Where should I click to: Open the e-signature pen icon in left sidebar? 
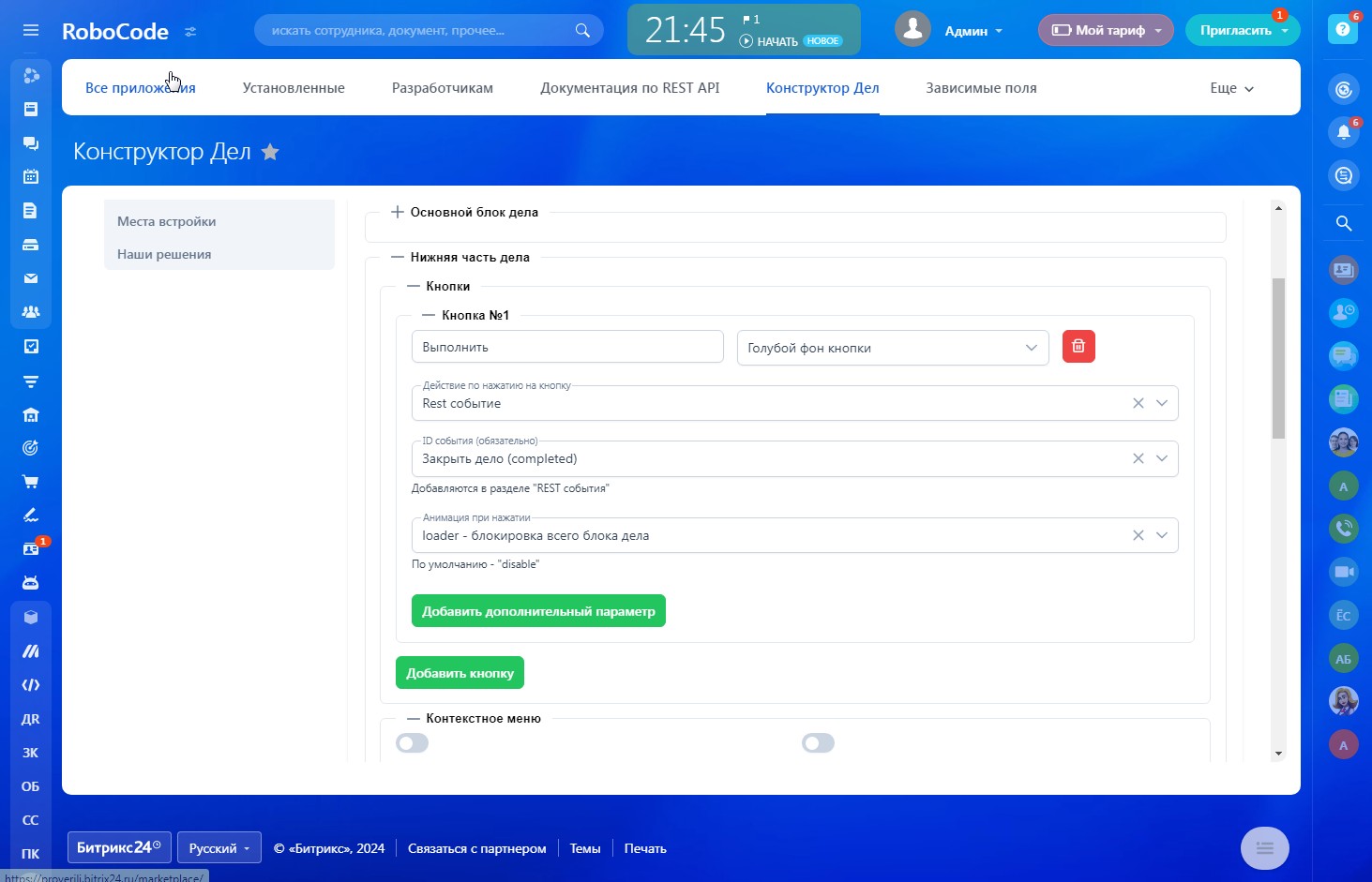click(31, 516)
